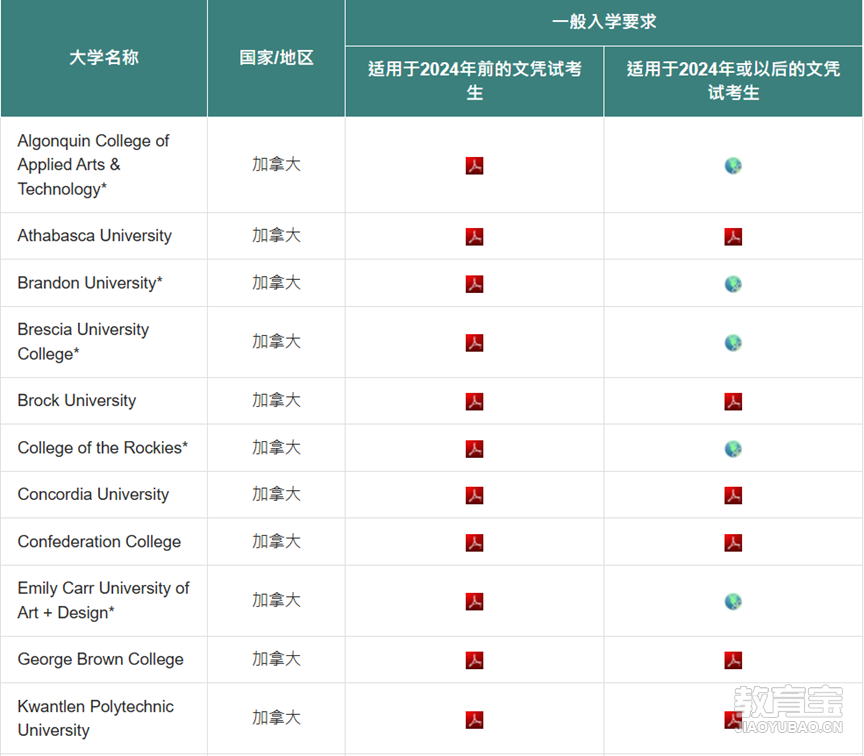Open Algonquin College pre-2024 PDF icon
This screenshot has height=756, width=864.
[474, 165]
